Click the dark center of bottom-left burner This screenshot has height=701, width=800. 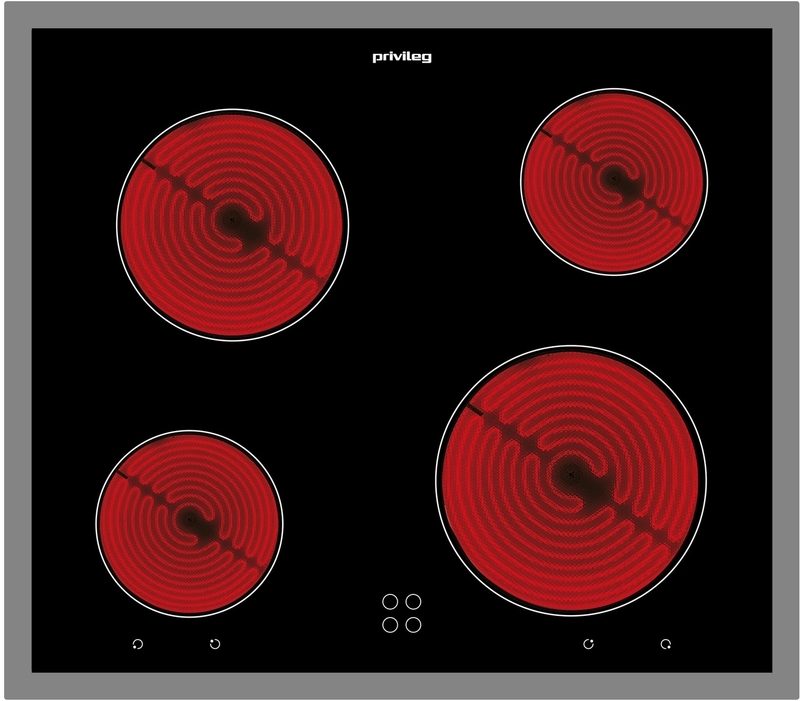(x=190, y=520)
